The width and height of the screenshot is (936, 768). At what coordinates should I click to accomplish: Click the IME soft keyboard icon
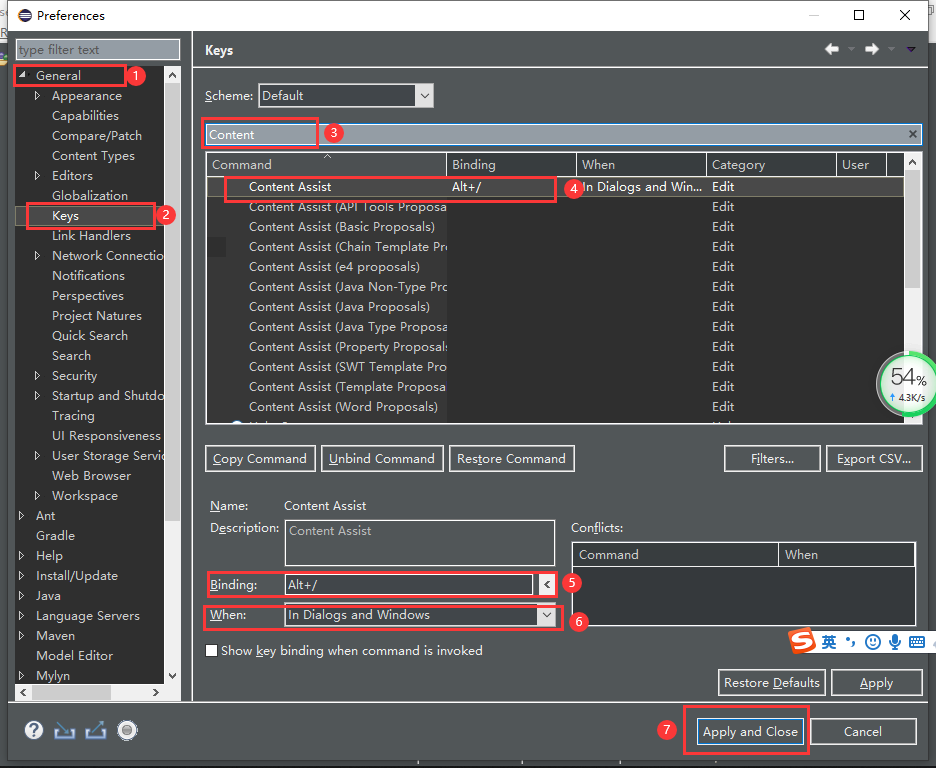[917, 642]
